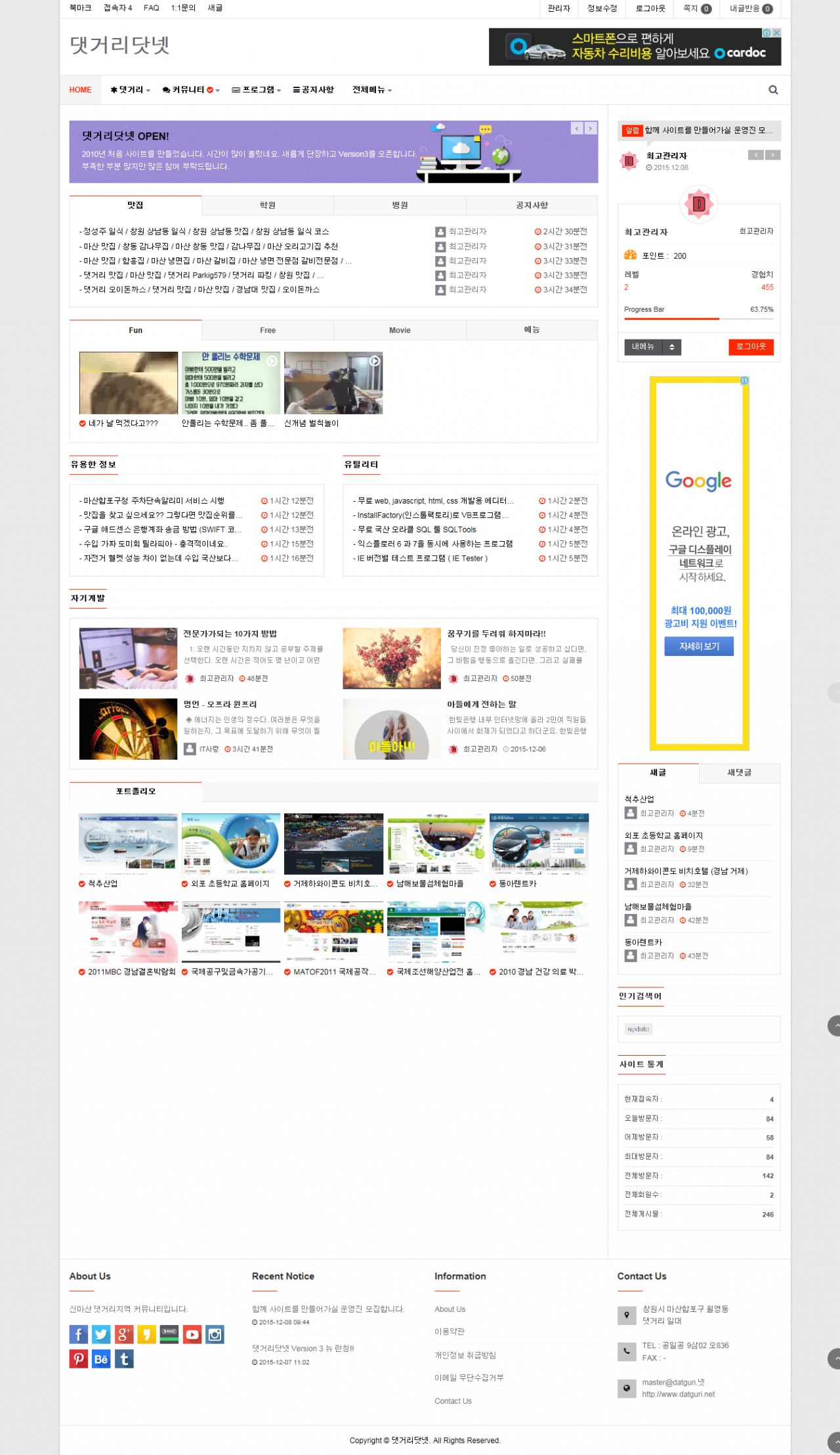Viewport: 840px width, 1455px height.
Task: Open the Pinterest icon in footer
Action: [78, 1358]
